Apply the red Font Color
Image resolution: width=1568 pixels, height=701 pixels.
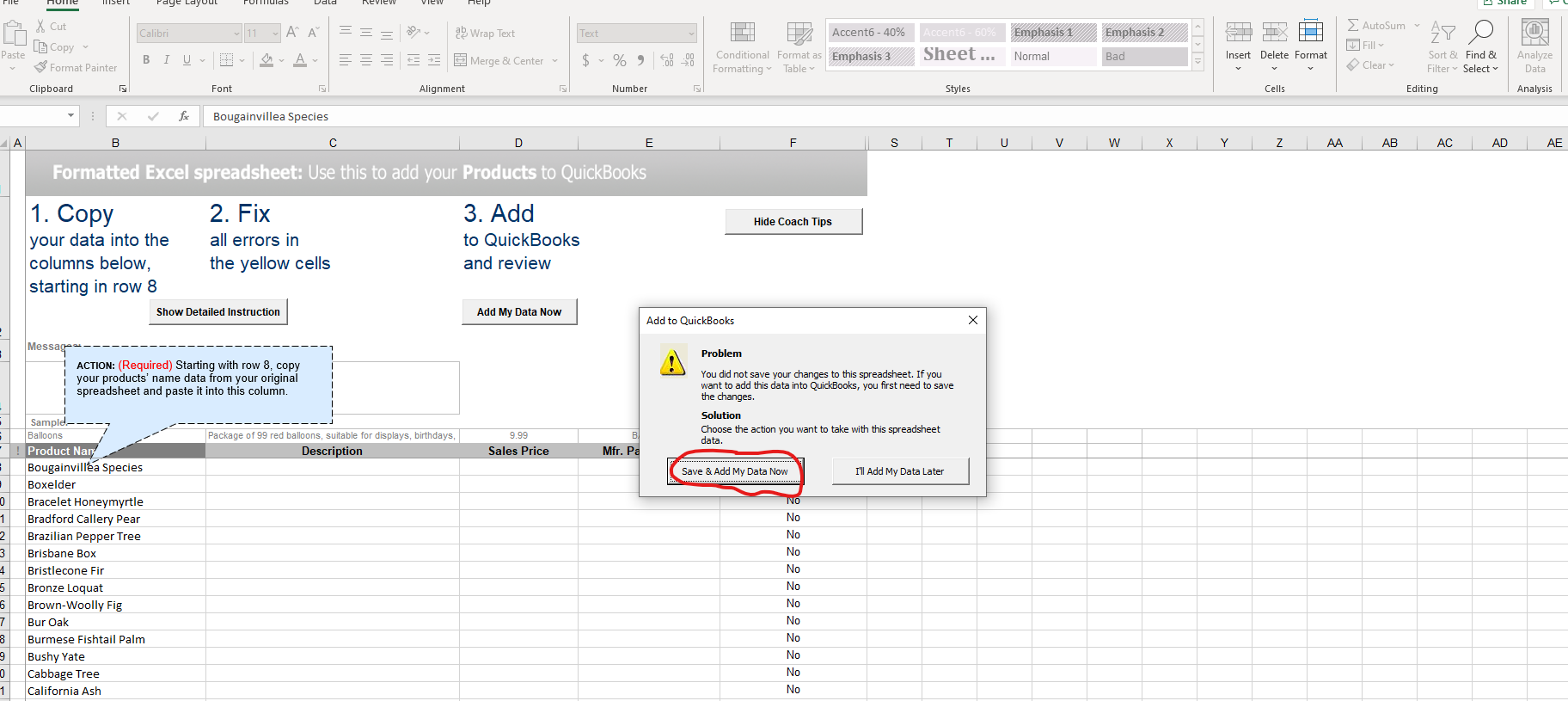(x=300, y=60)
